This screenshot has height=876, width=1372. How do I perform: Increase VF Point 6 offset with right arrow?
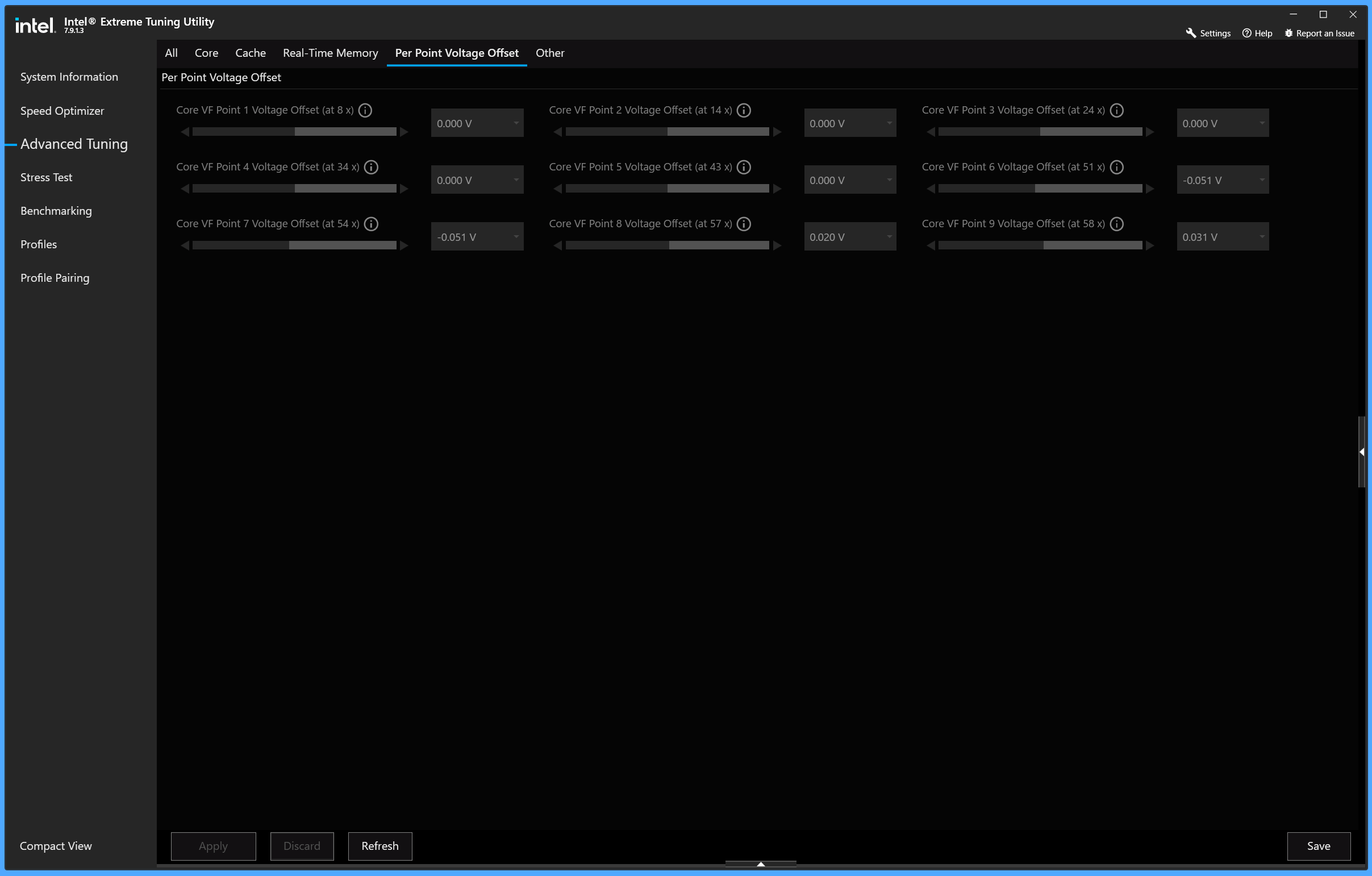(1150, 189)
